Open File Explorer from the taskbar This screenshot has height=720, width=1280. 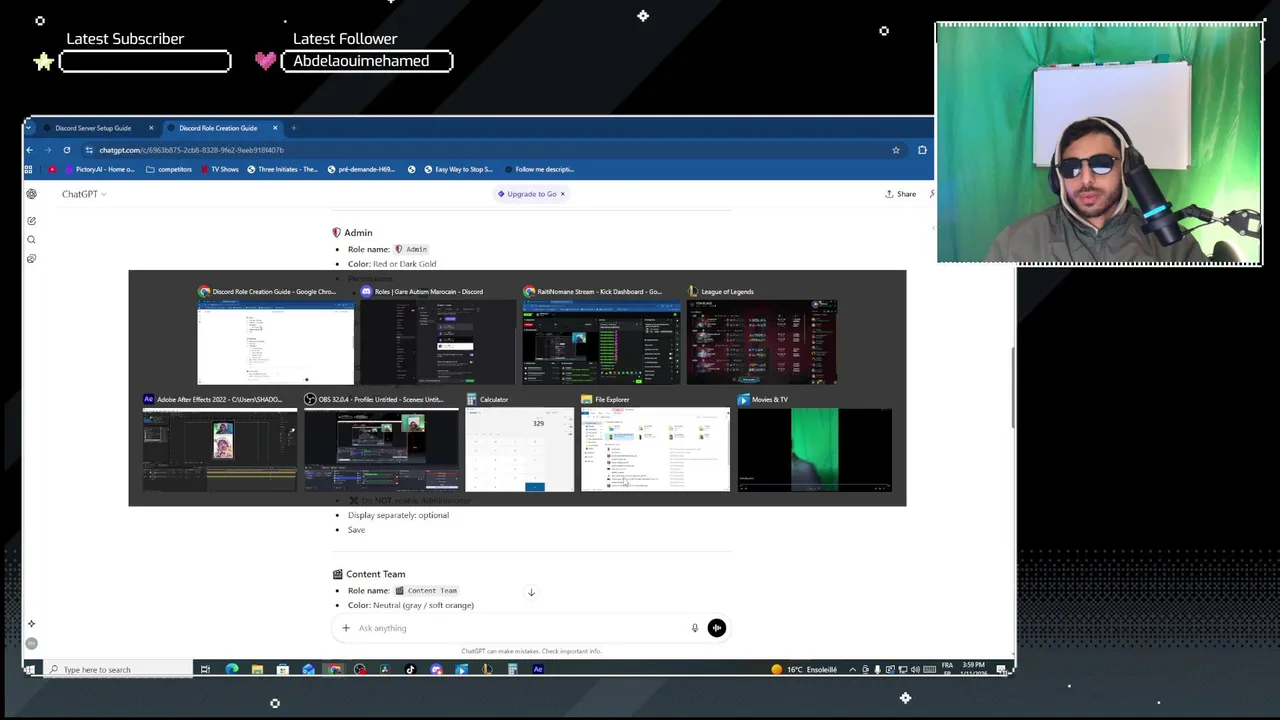(257, 670)
